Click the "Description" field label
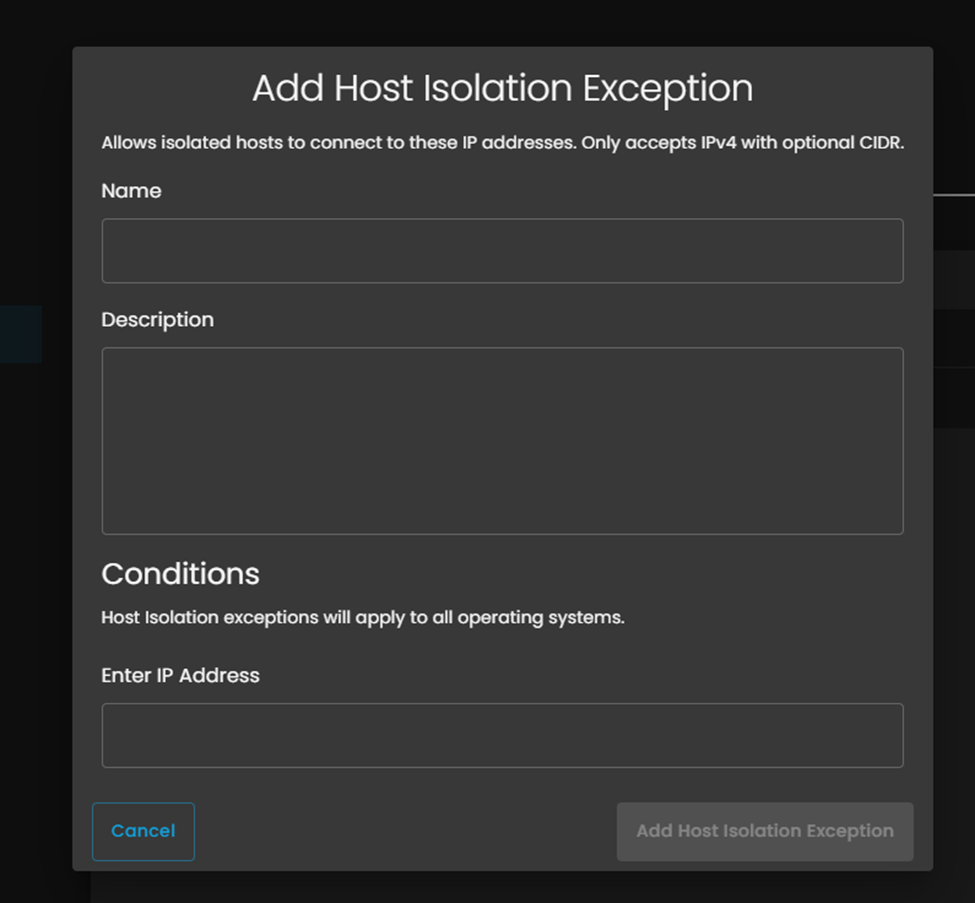The image size is (975, 903). [157, 320]
